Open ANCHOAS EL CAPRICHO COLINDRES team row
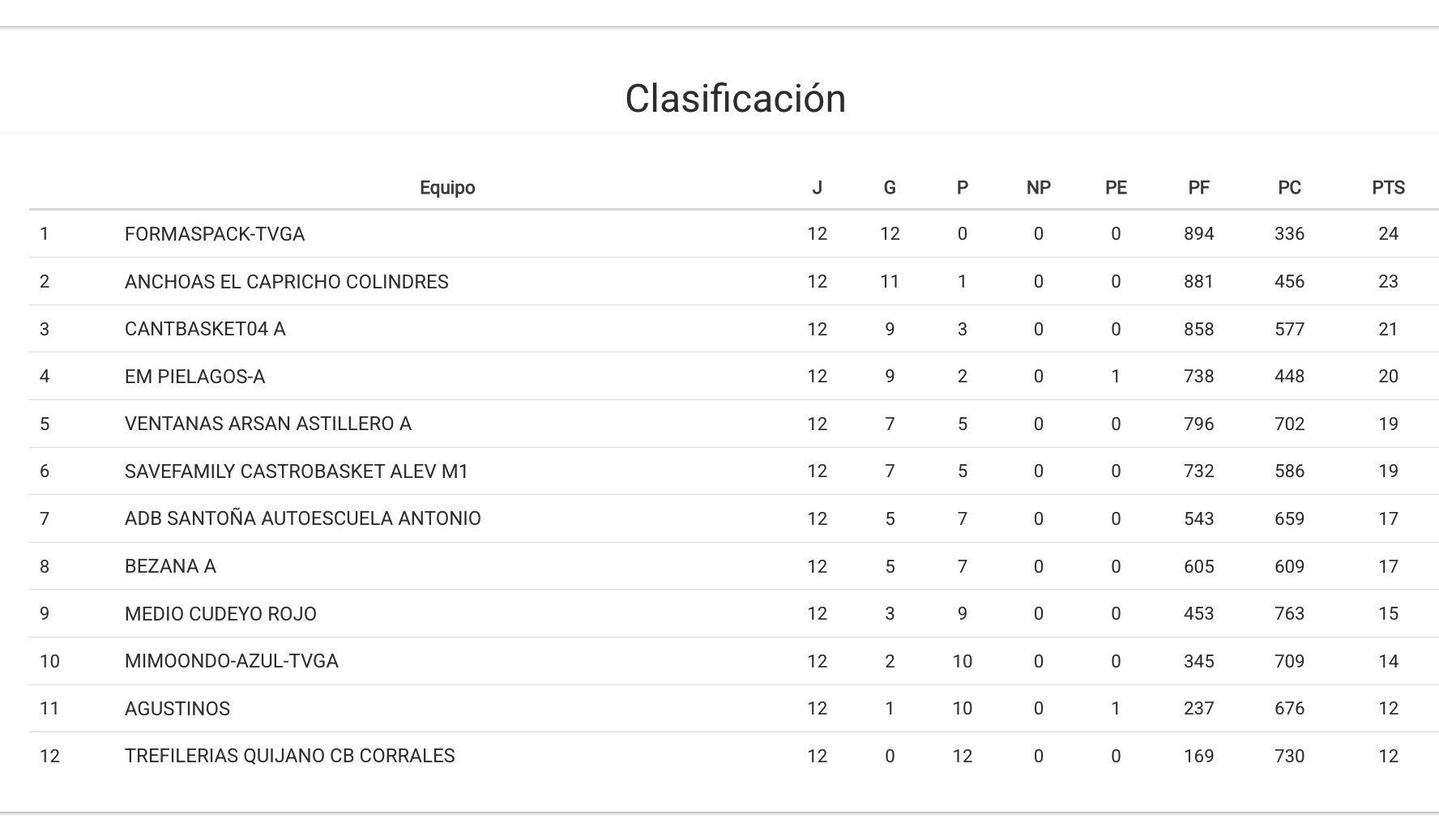Screen dimensions: 1439x840 286,282
